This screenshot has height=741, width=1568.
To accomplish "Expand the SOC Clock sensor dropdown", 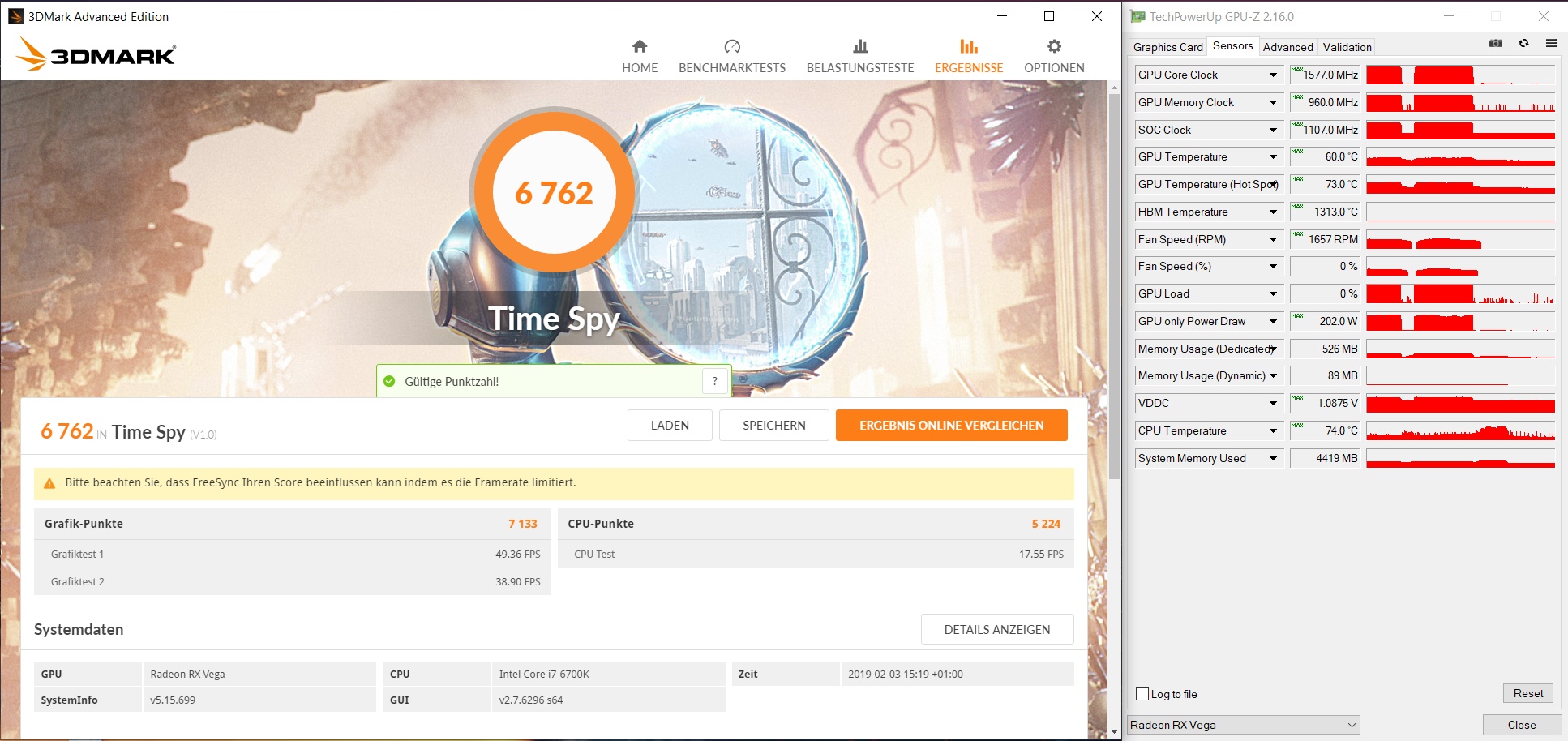I will pos(1273,131).
